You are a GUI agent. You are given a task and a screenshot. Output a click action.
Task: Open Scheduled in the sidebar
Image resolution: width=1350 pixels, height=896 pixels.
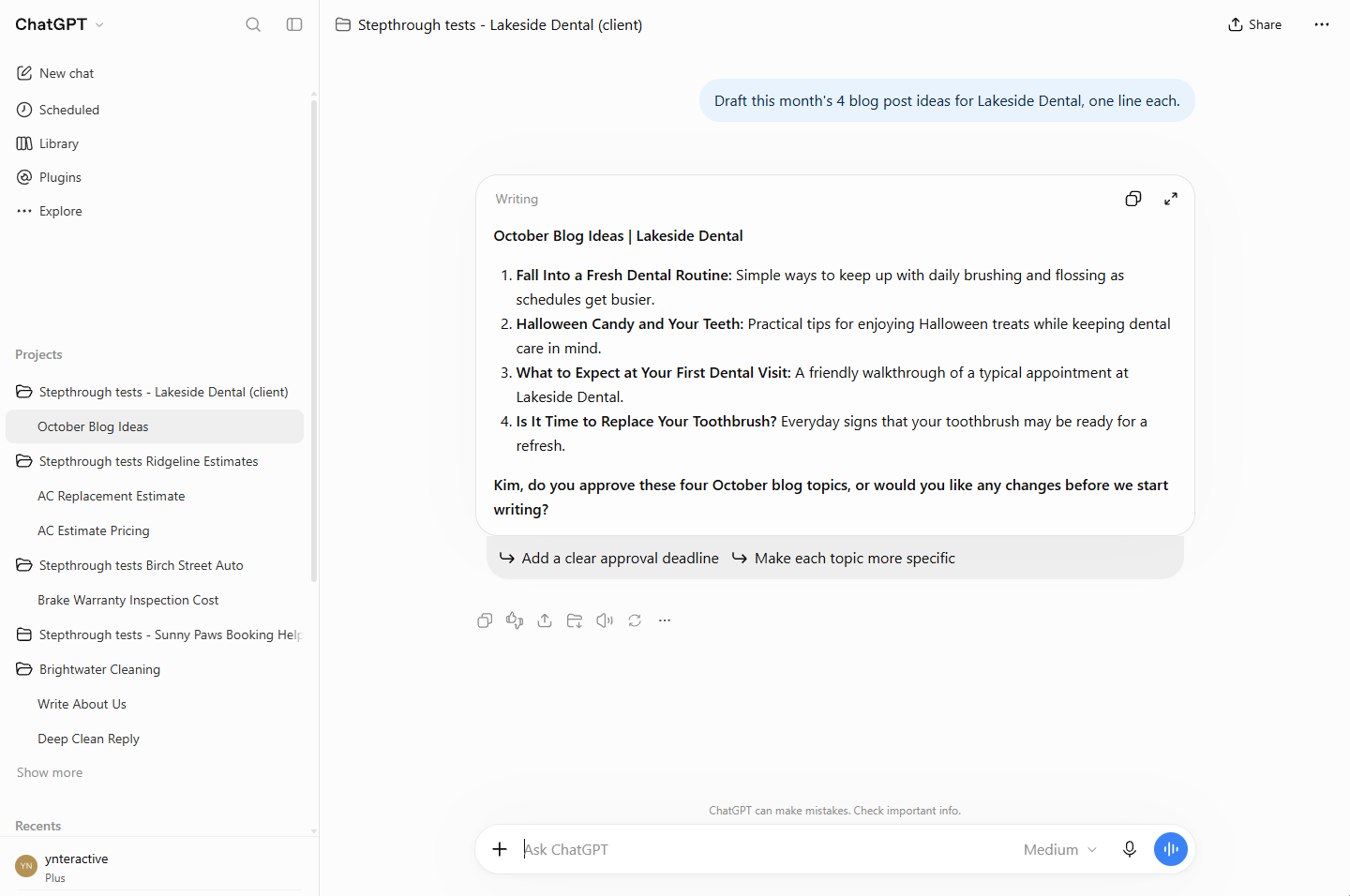pyautogui.click(x=155, y=110)
